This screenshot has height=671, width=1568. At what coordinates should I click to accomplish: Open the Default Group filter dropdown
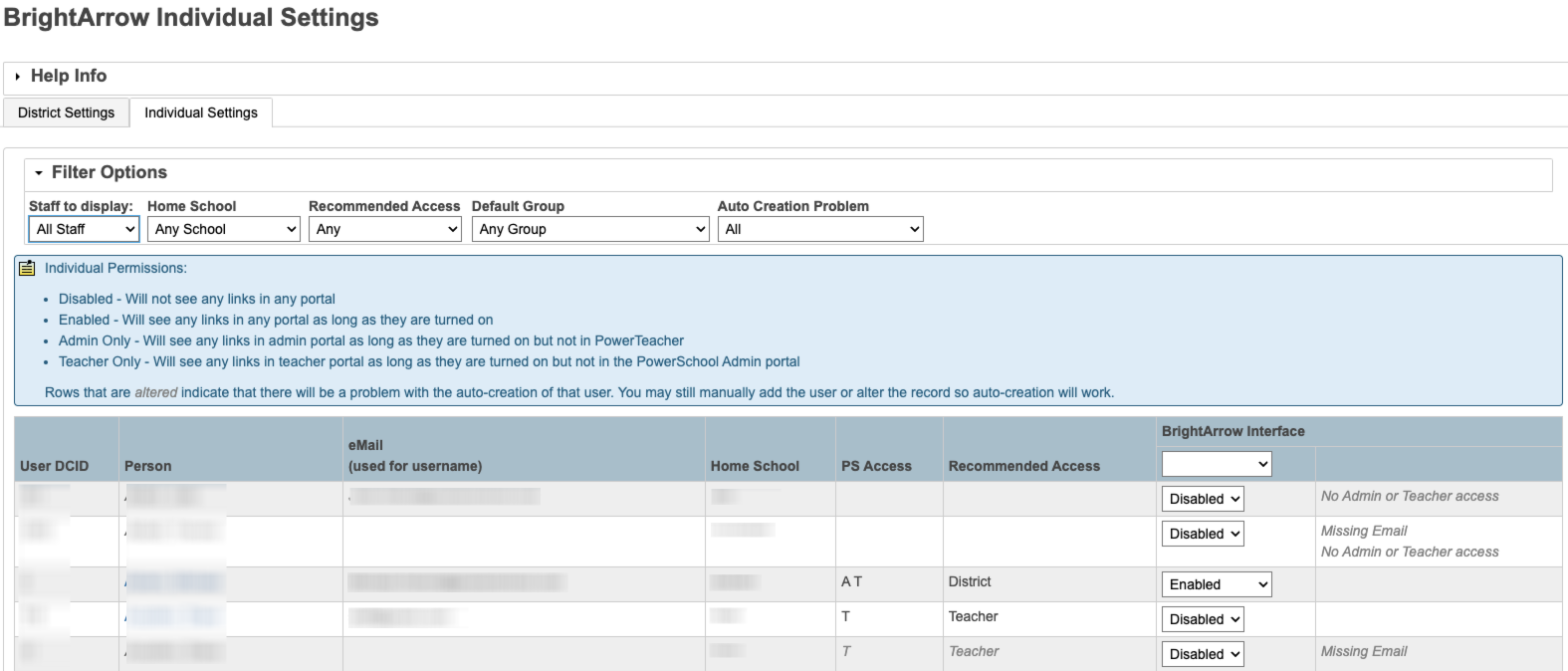pyautogui.click(x=590, y=229)
